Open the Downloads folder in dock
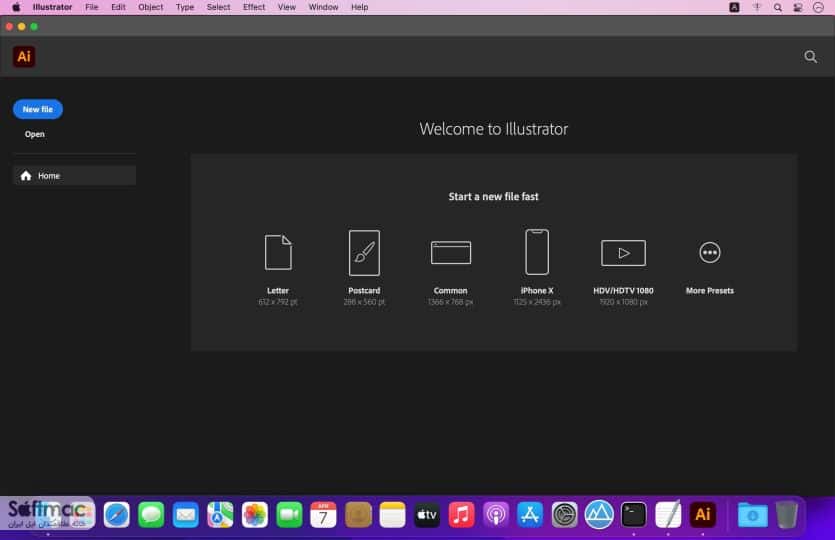 click(x=752, y=515)
